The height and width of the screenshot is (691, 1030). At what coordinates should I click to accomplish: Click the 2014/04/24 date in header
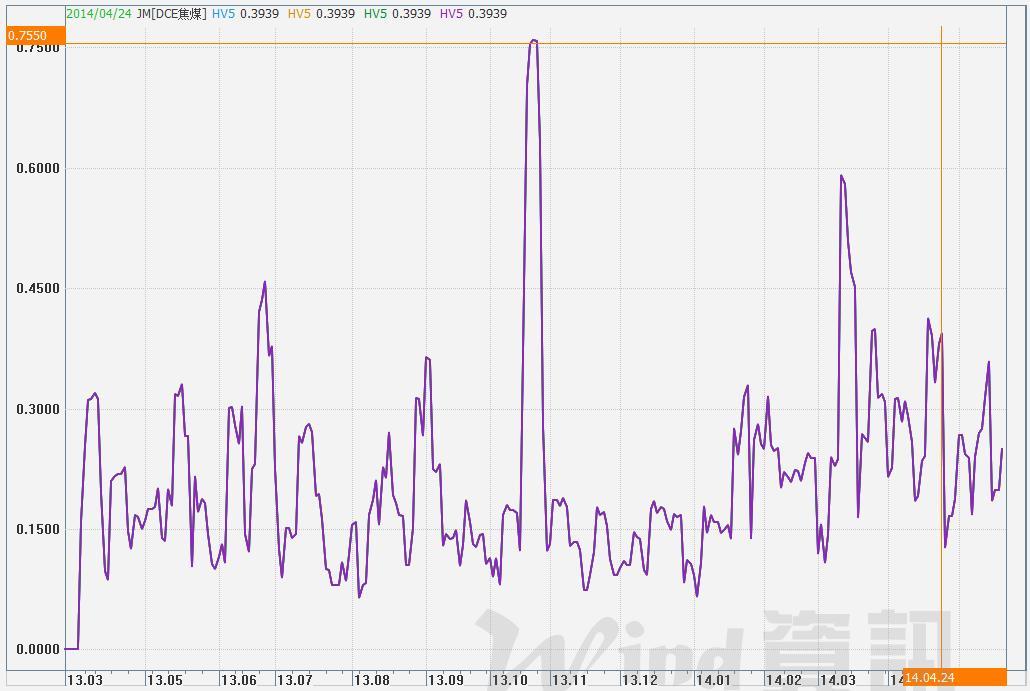click(100, 14)
